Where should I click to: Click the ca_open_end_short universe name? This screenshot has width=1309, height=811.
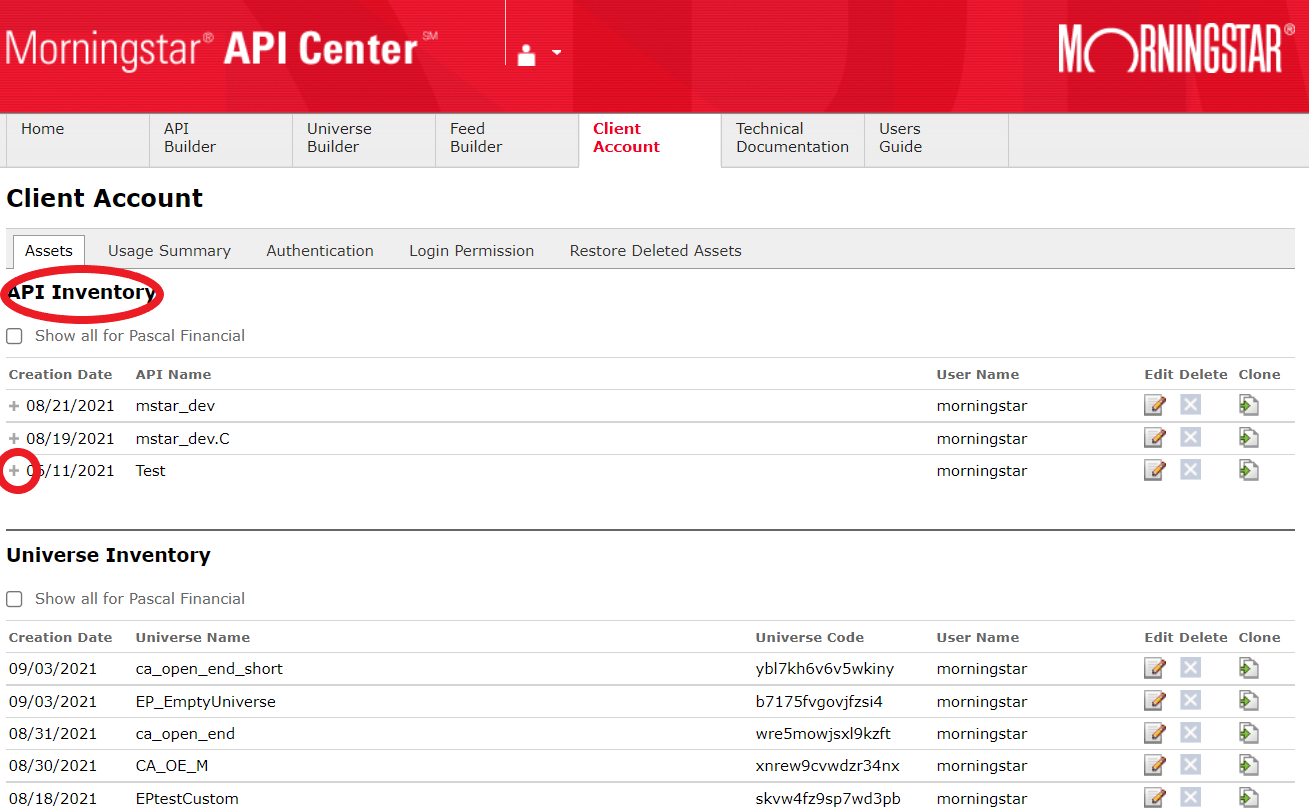pos(209,669)
